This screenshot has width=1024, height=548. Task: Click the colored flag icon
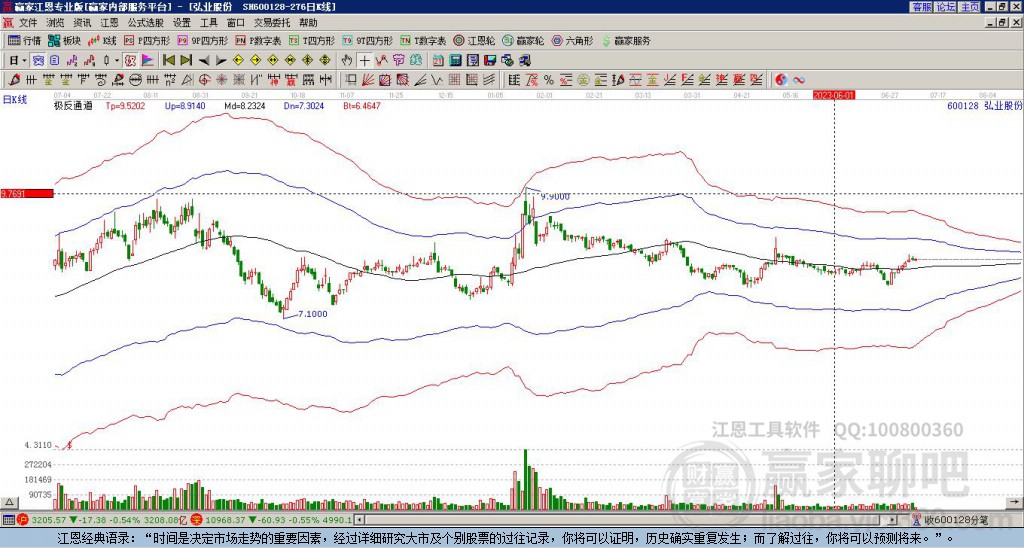148,61
